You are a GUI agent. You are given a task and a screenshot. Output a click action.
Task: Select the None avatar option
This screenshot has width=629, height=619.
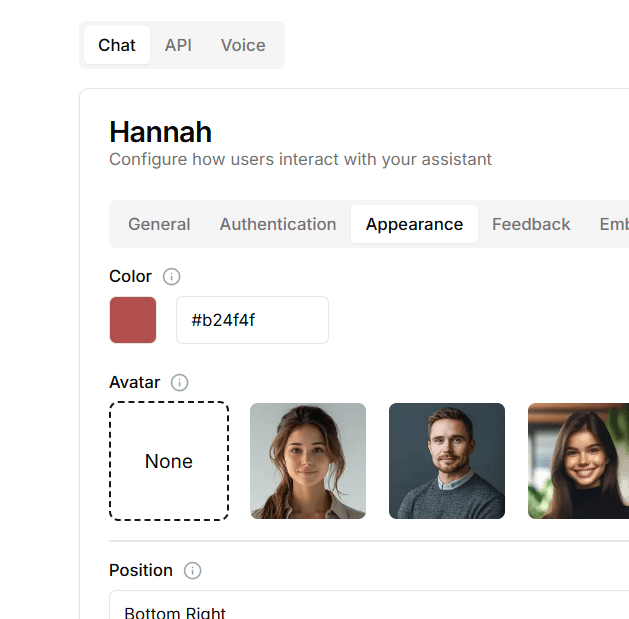[169, 461]
